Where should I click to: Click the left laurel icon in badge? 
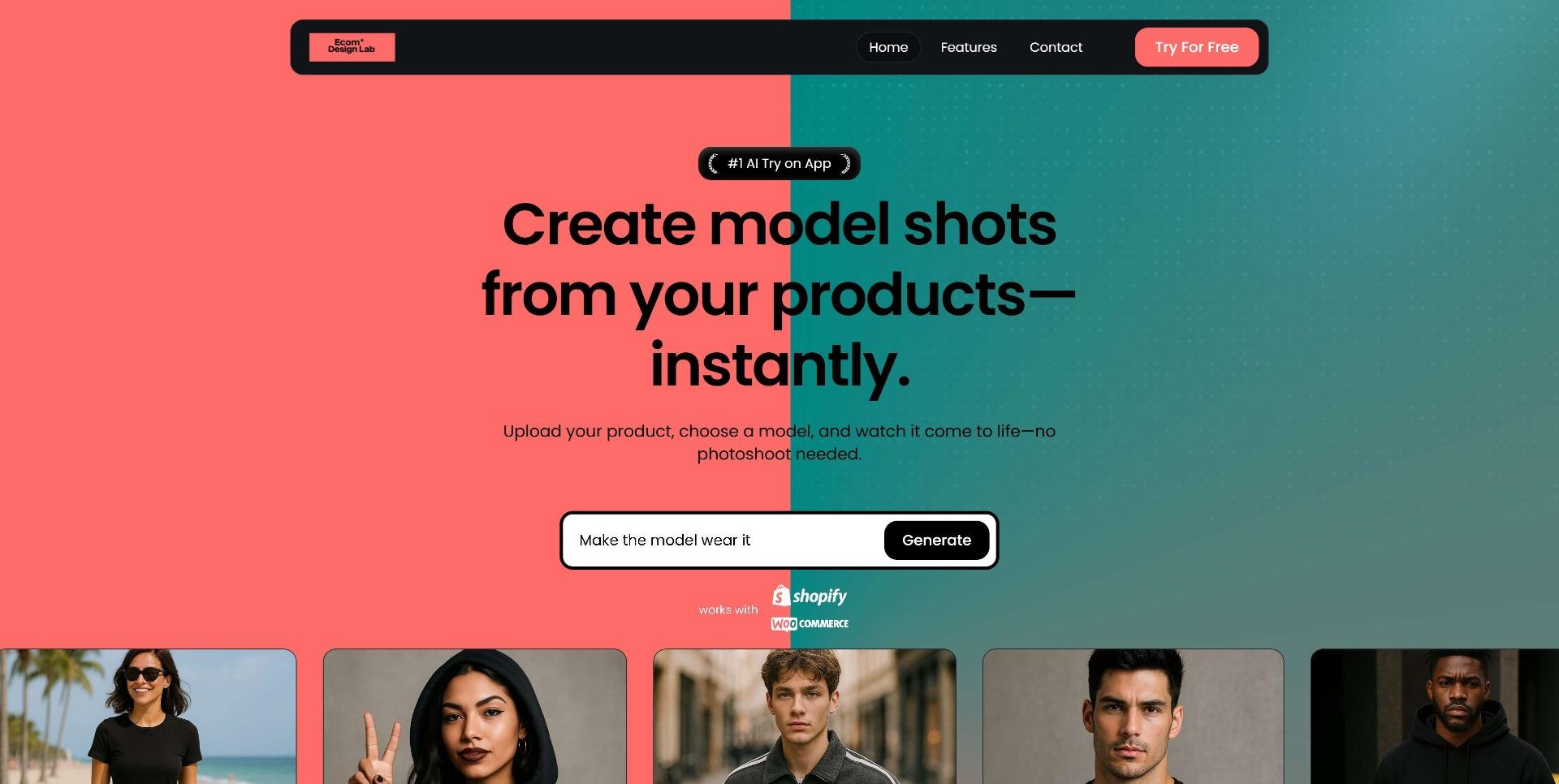(713, 164)
